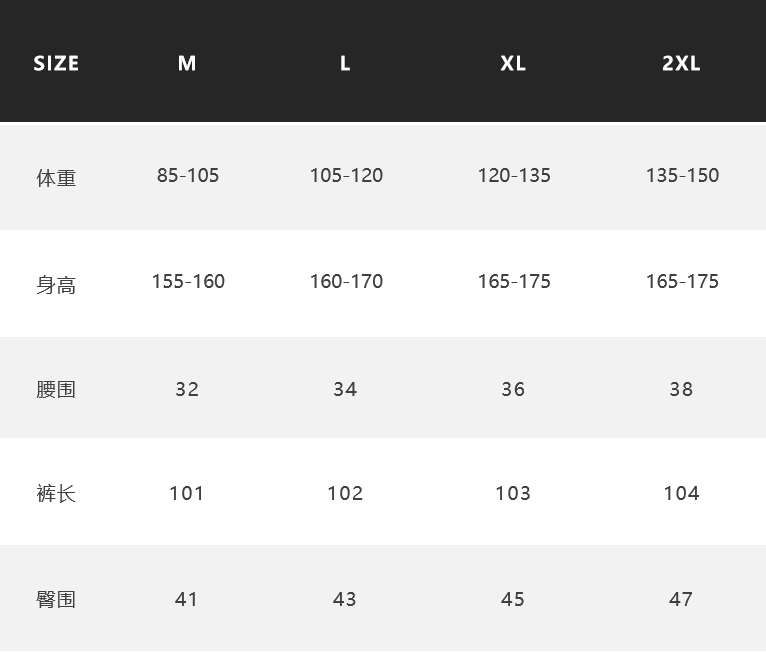Click waist value 36 for XL
Viewport: 766px width, 652px height.
click(x=513, y=389)
